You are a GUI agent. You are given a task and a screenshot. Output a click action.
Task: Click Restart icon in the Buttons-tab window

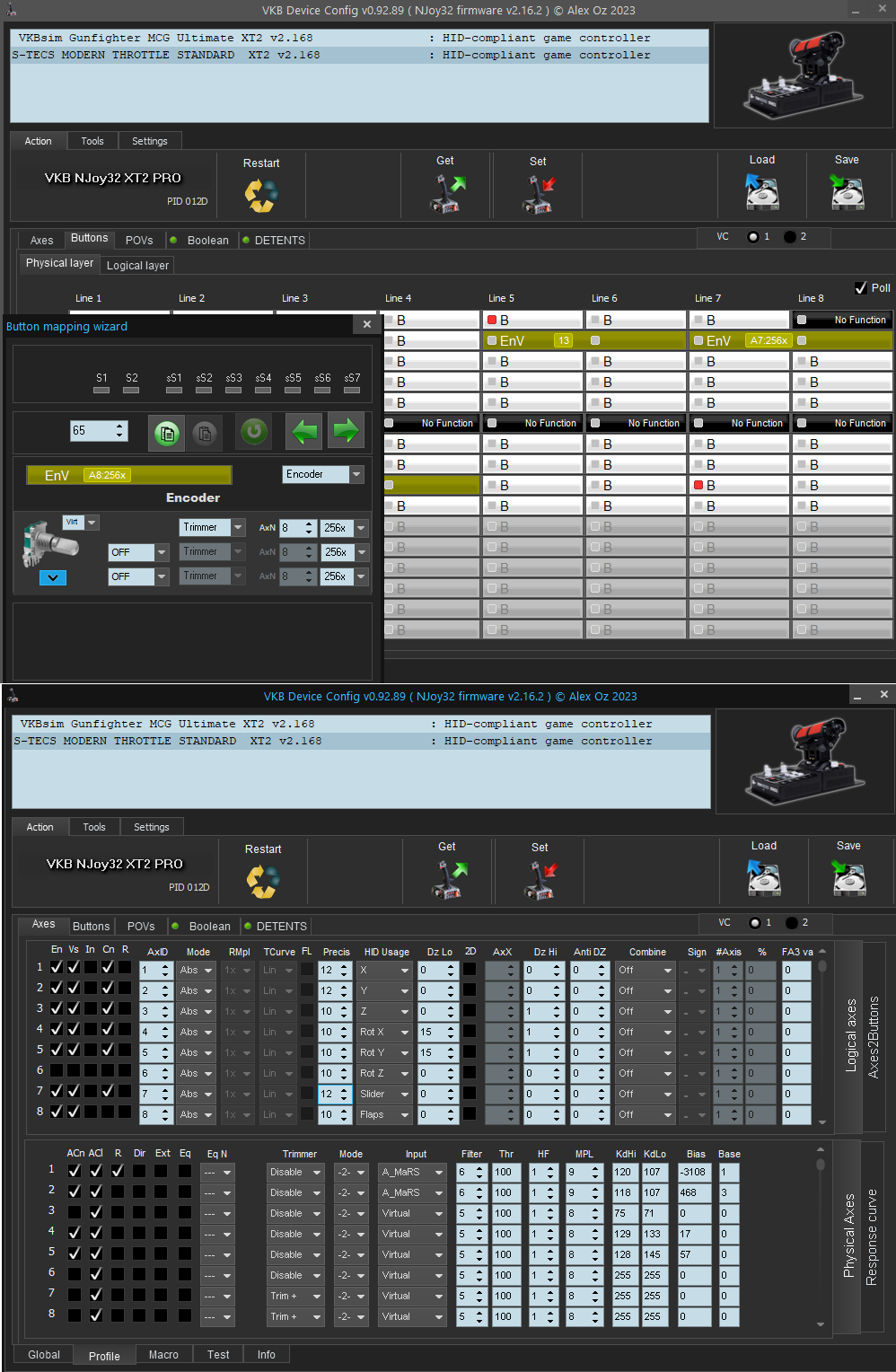coord(261,195)
